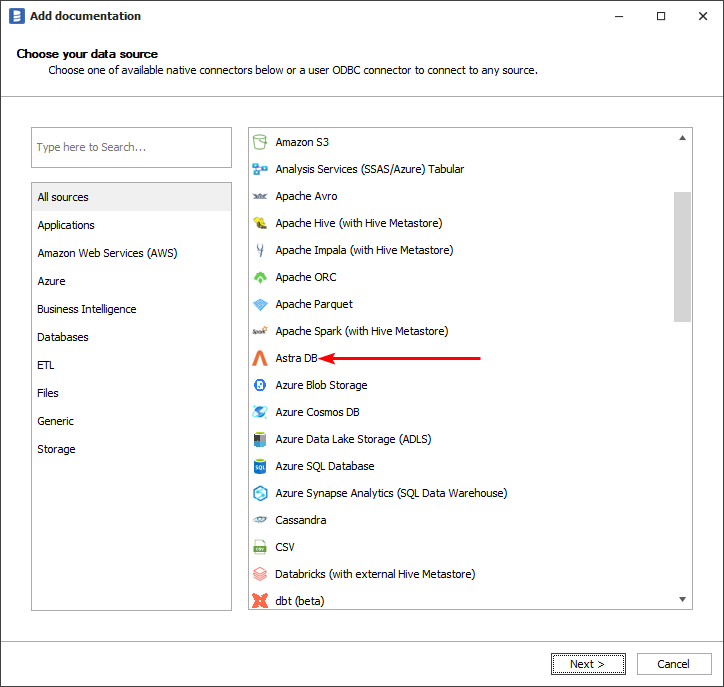Select the Databases category

point(63,337)
